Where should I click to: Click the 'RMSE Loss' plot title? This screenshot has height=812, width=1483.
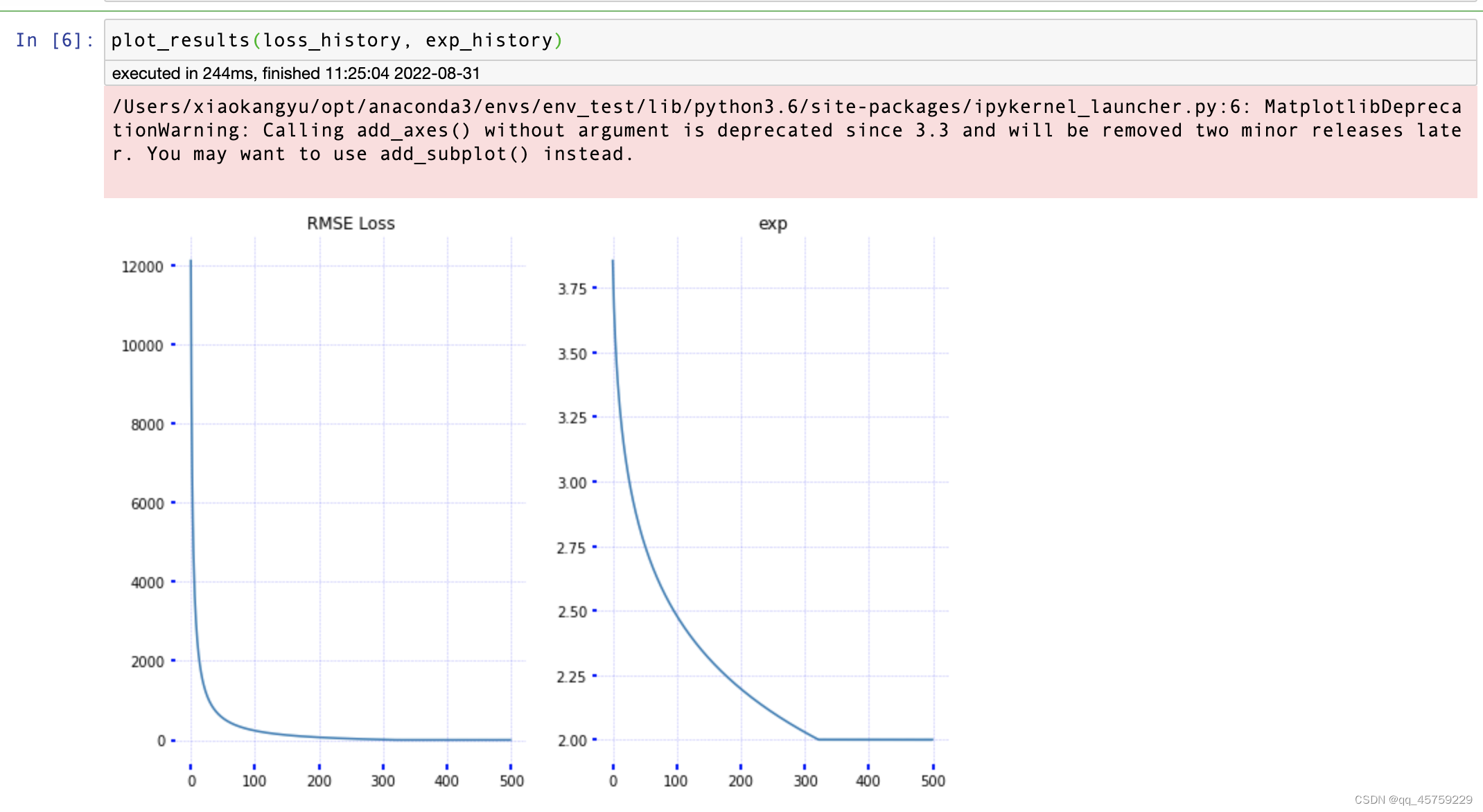tap(351, 223)
